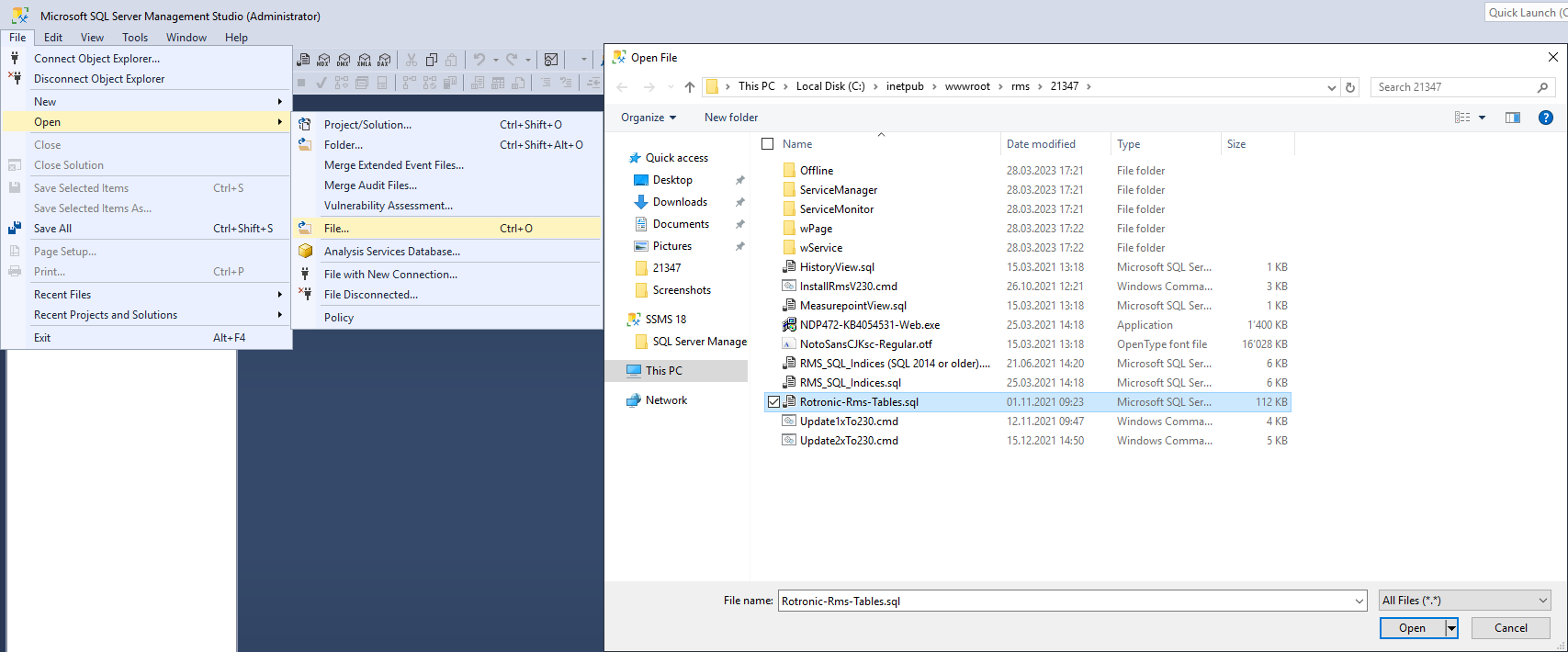Open the Tools menu

pyautogui.click(x=135, y=38)
